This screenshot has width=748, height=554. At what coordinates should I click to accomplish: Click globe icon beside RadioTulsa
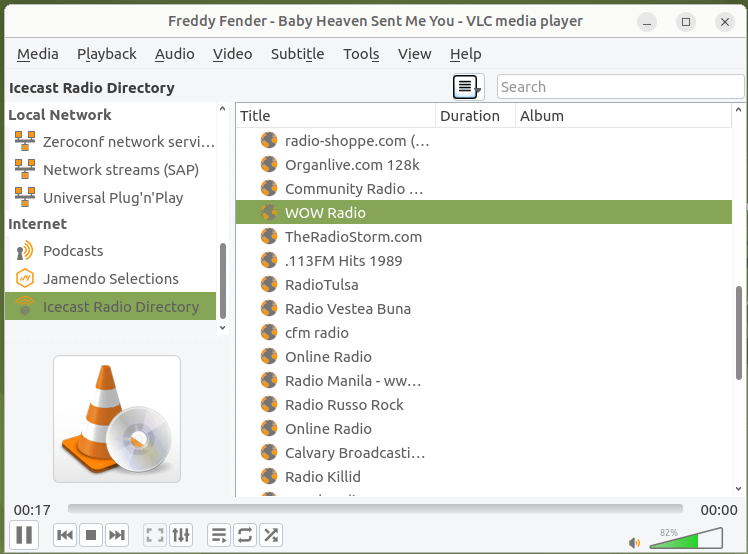click(x=269, y=284)
